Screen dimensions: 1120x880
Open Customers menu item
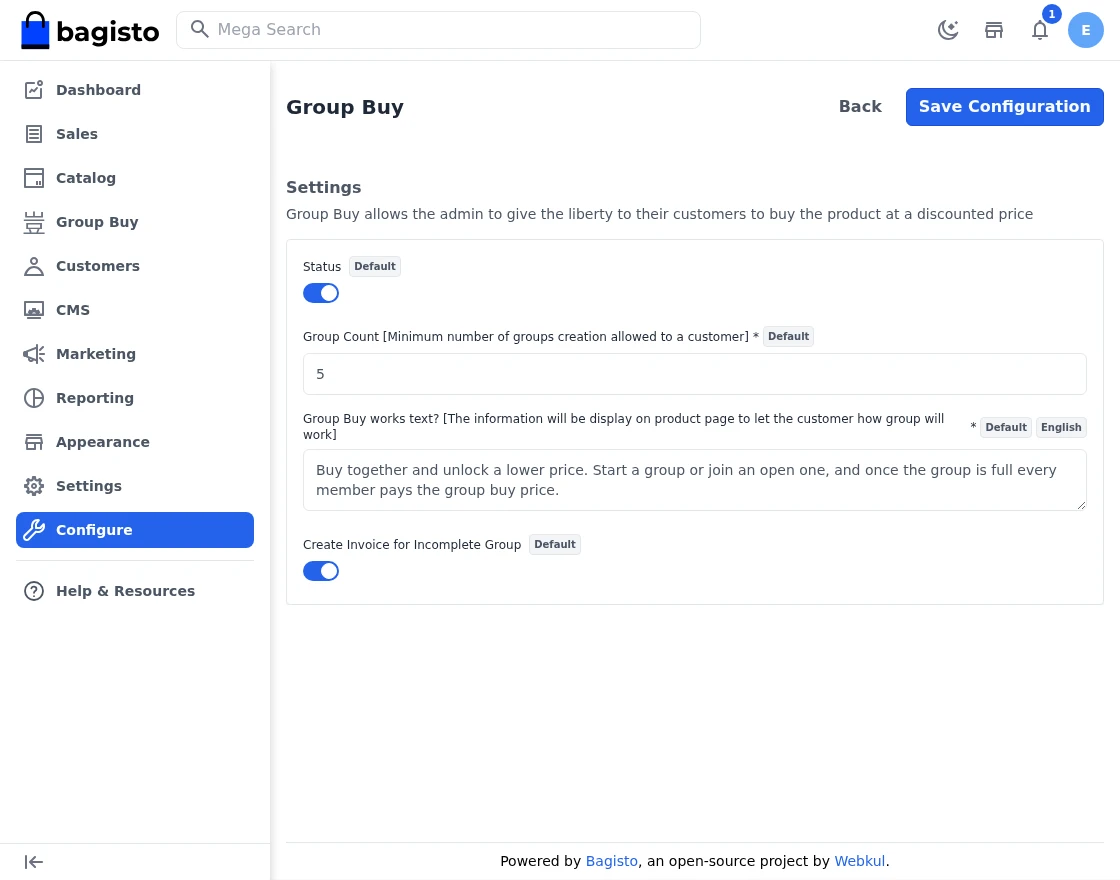(135, 266)
